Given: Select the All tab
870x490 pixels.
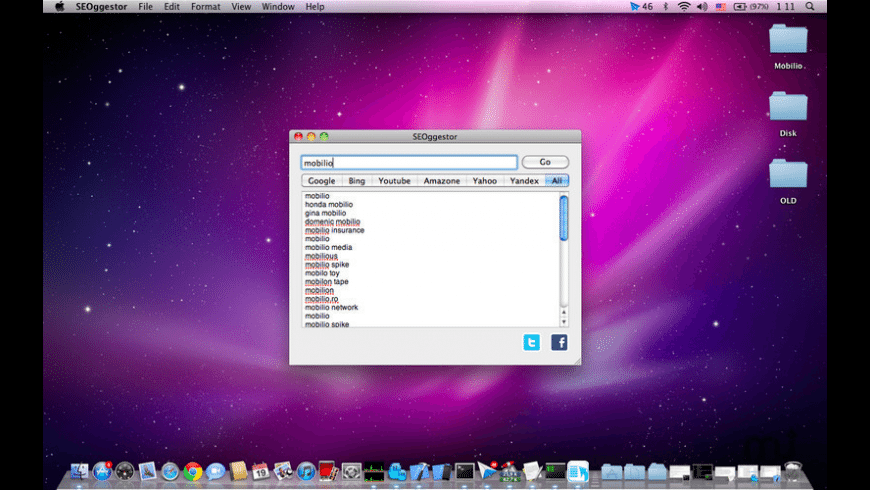Looking at the screenshot, I should [557, 181].
